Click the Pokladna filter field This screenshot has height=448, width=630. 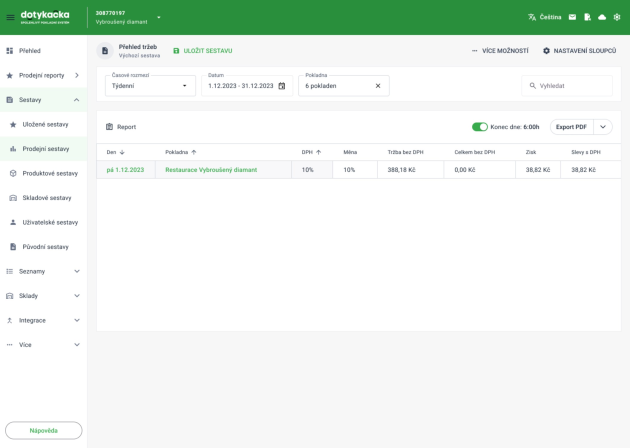pos(344,86)
